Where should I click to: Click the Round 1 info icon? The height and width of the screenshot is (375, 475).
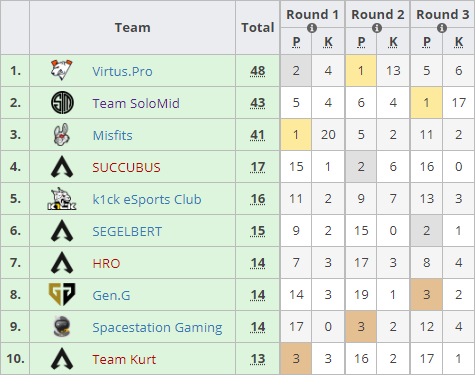click(312, 28)
